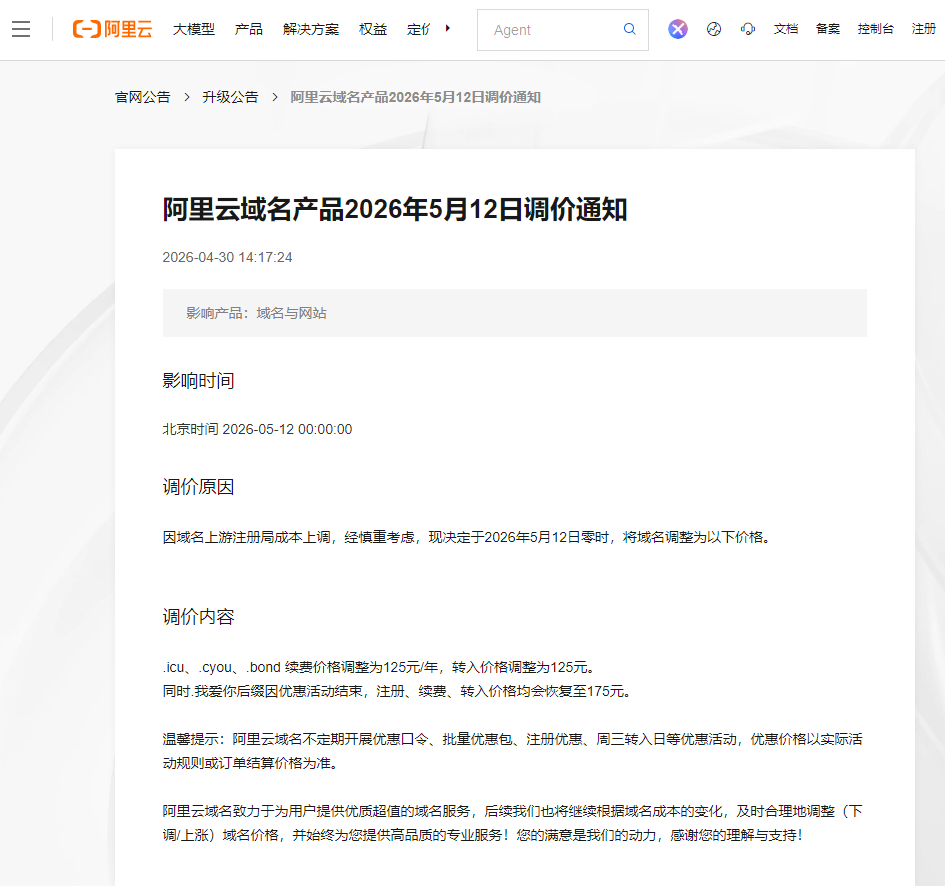
Task: Click the search magnifier icon
Action: (629, 29)
